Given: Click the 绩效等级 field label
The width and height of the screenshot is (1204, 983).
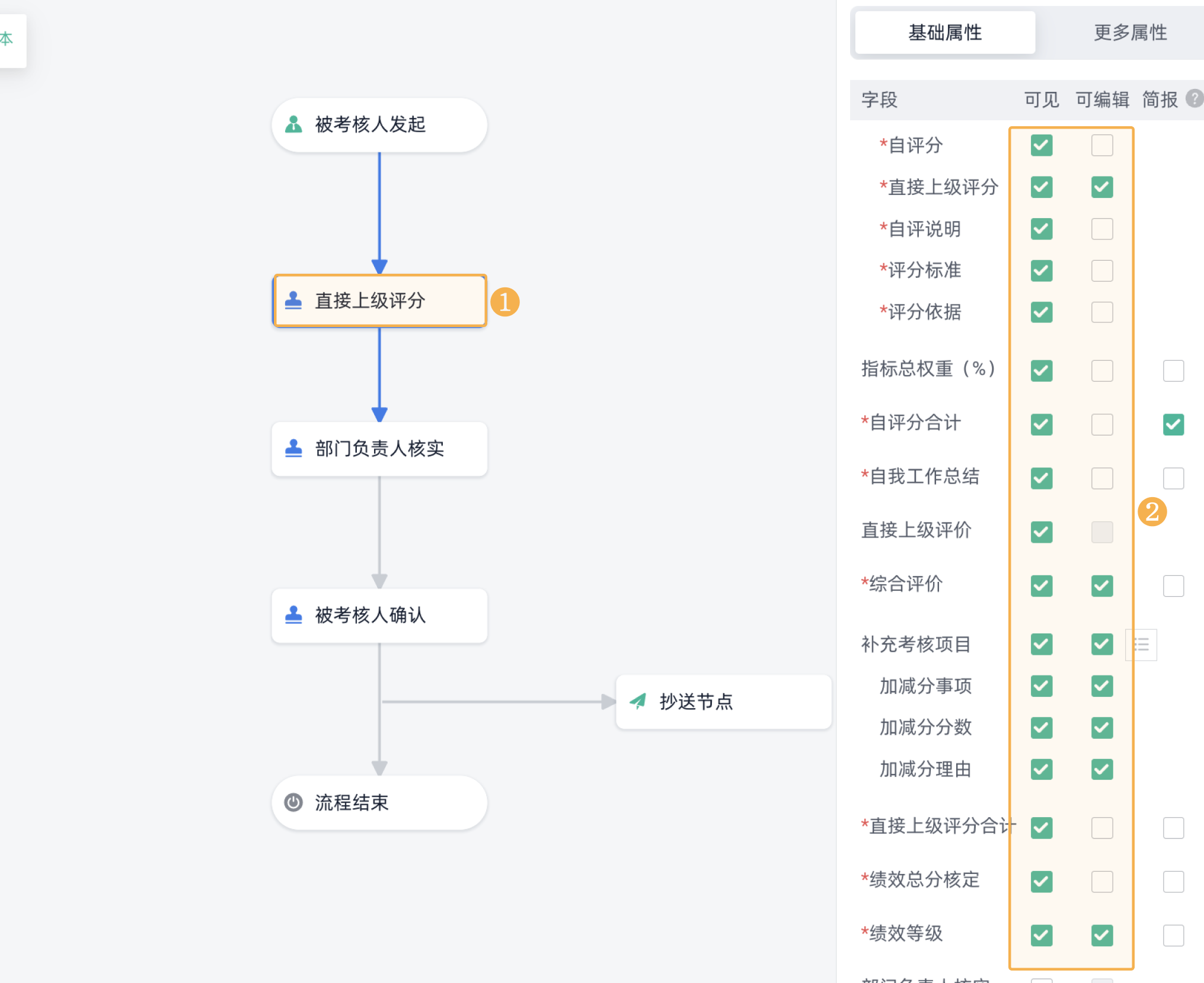Looking at the screenshot, I should (902, 933).
